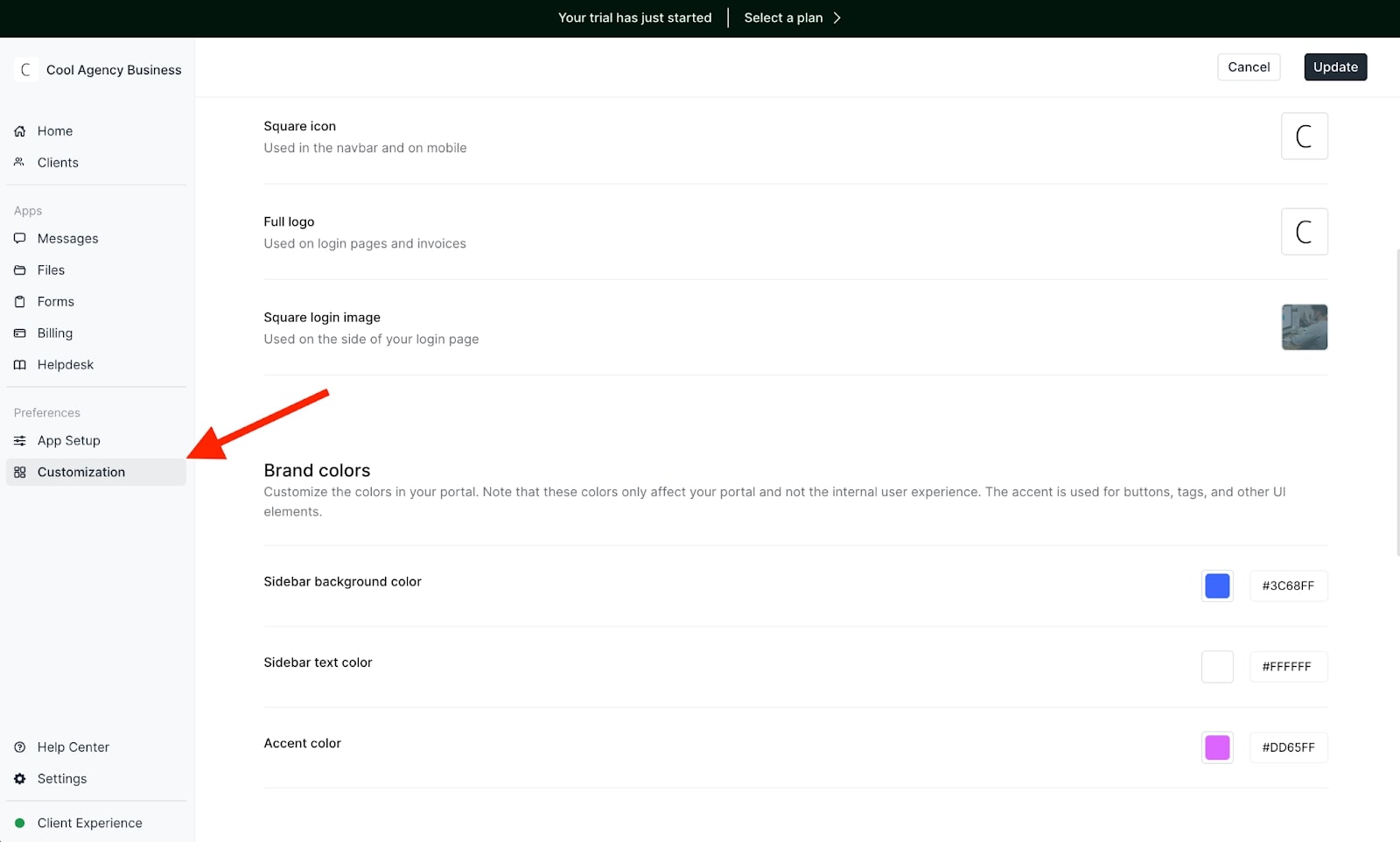
Task: Click the Billing card icon
Action: pyautogui.click(x=20, y=333)
